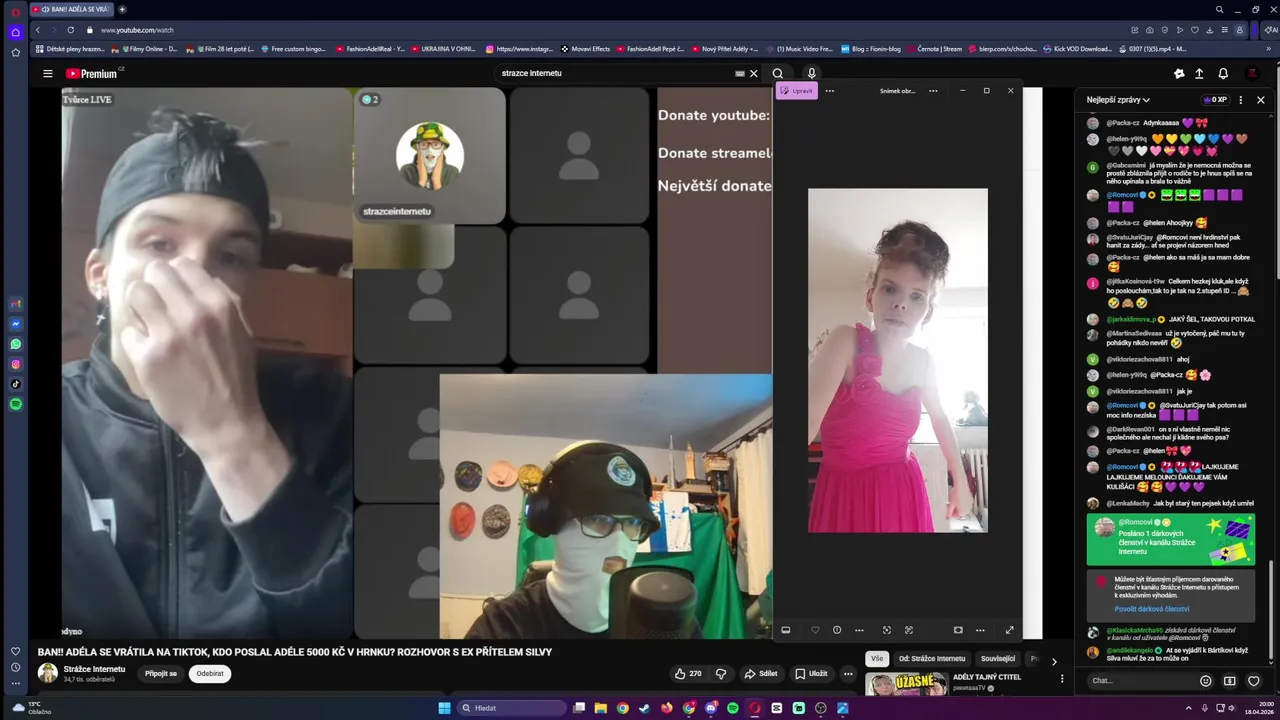Like the video with thumbs up 270
The image size is (1280, 720).
(689, 673)
